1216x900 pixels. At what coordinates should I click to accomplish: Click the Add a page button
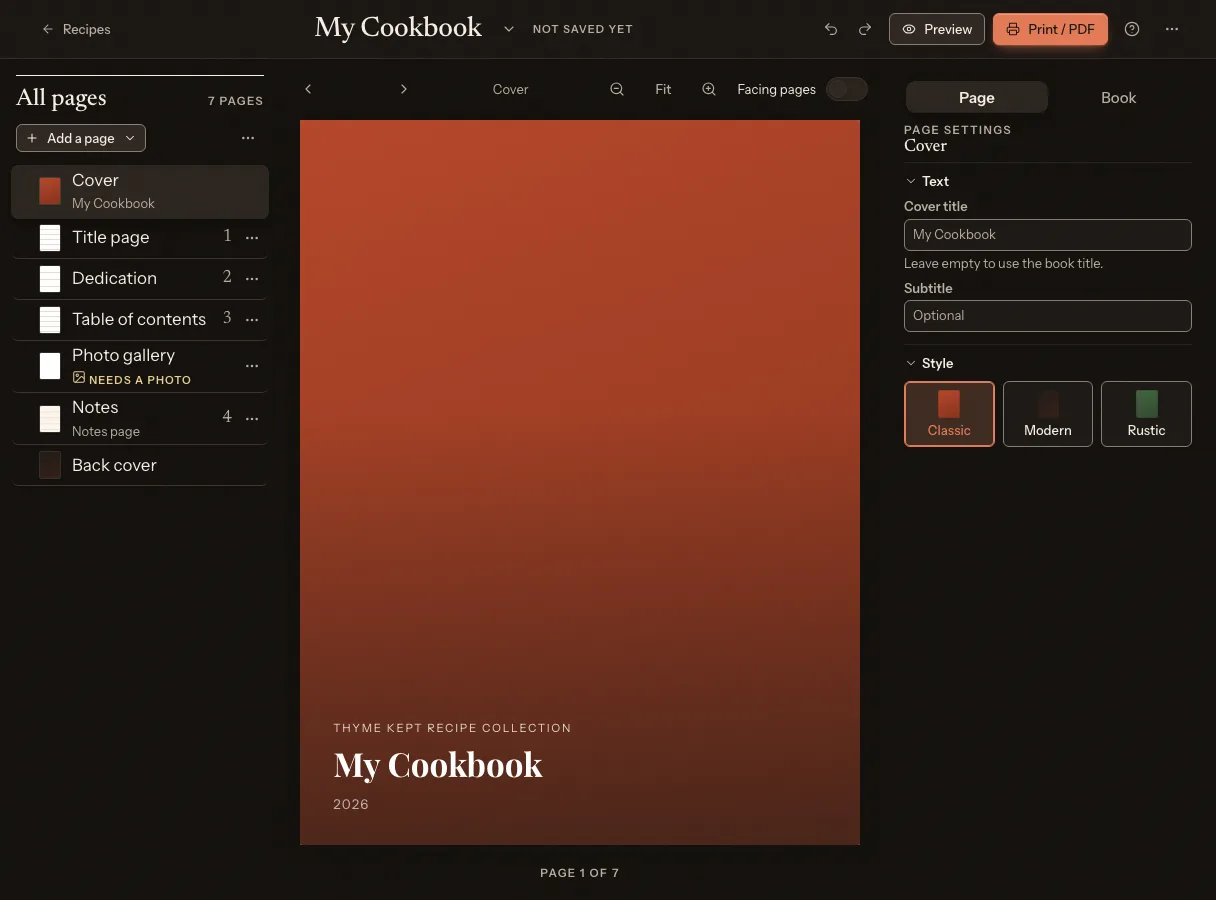[81, 138]
